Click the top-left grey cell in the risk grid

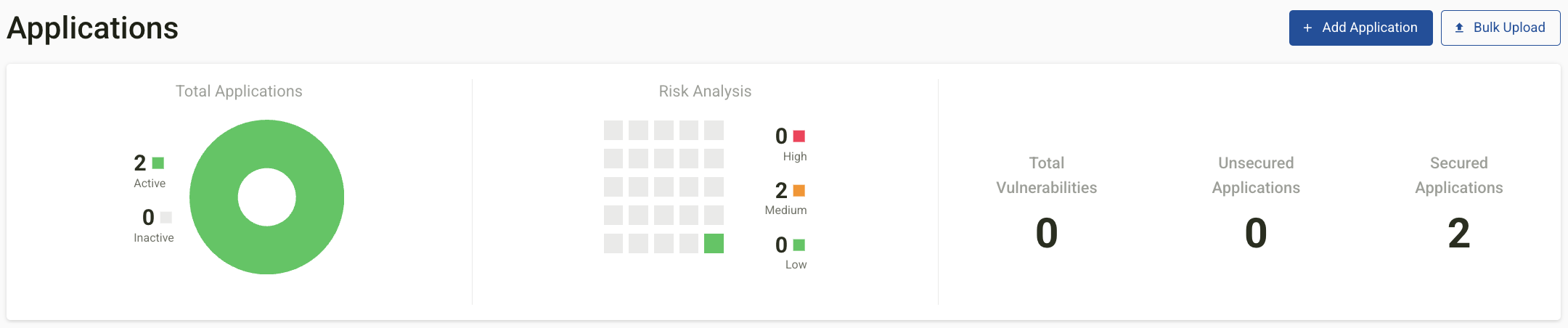point(613,130)
